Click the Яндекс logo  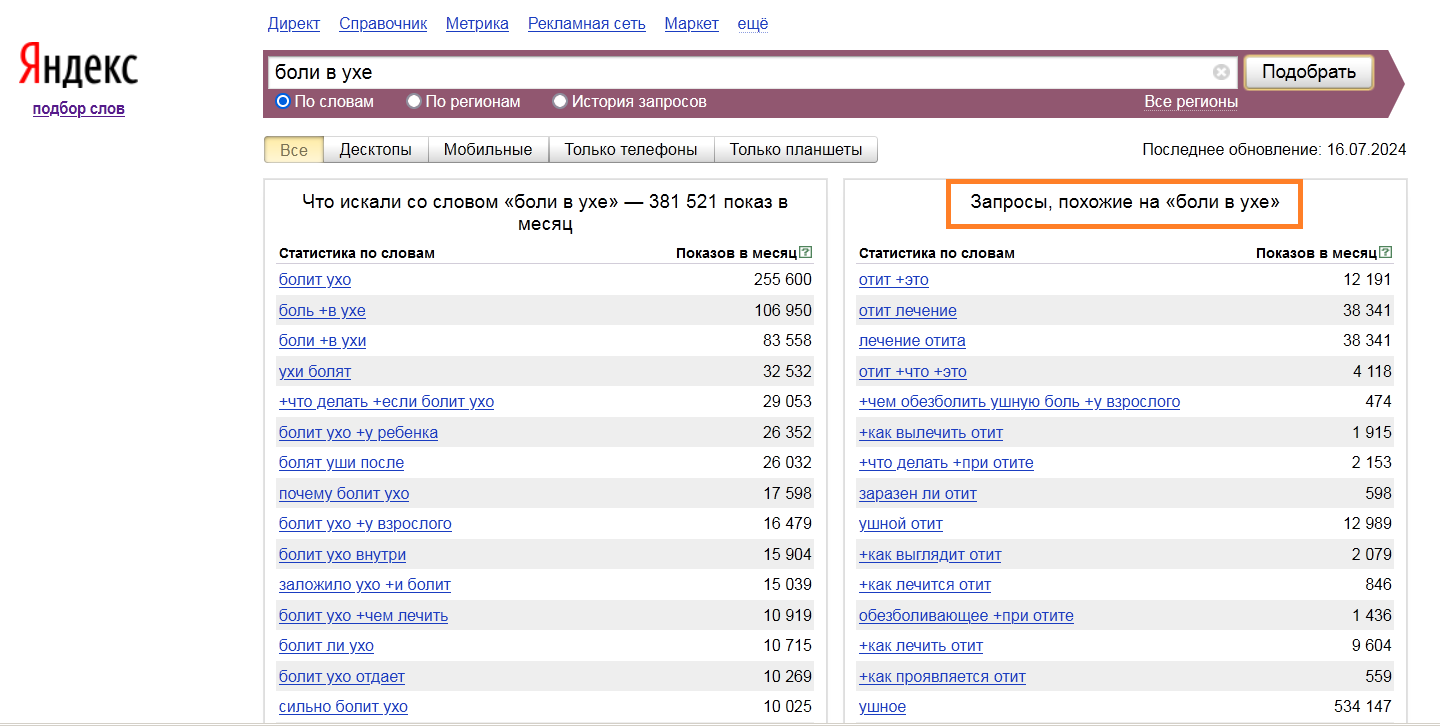78,66
